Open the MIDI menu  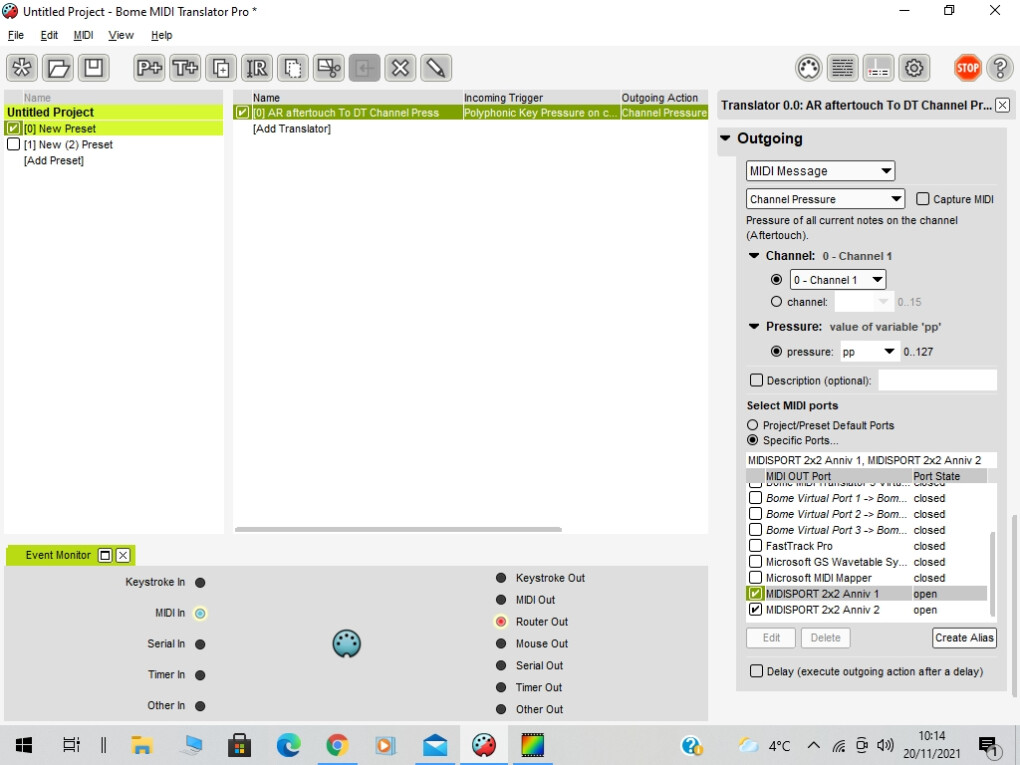coord(83,35)
